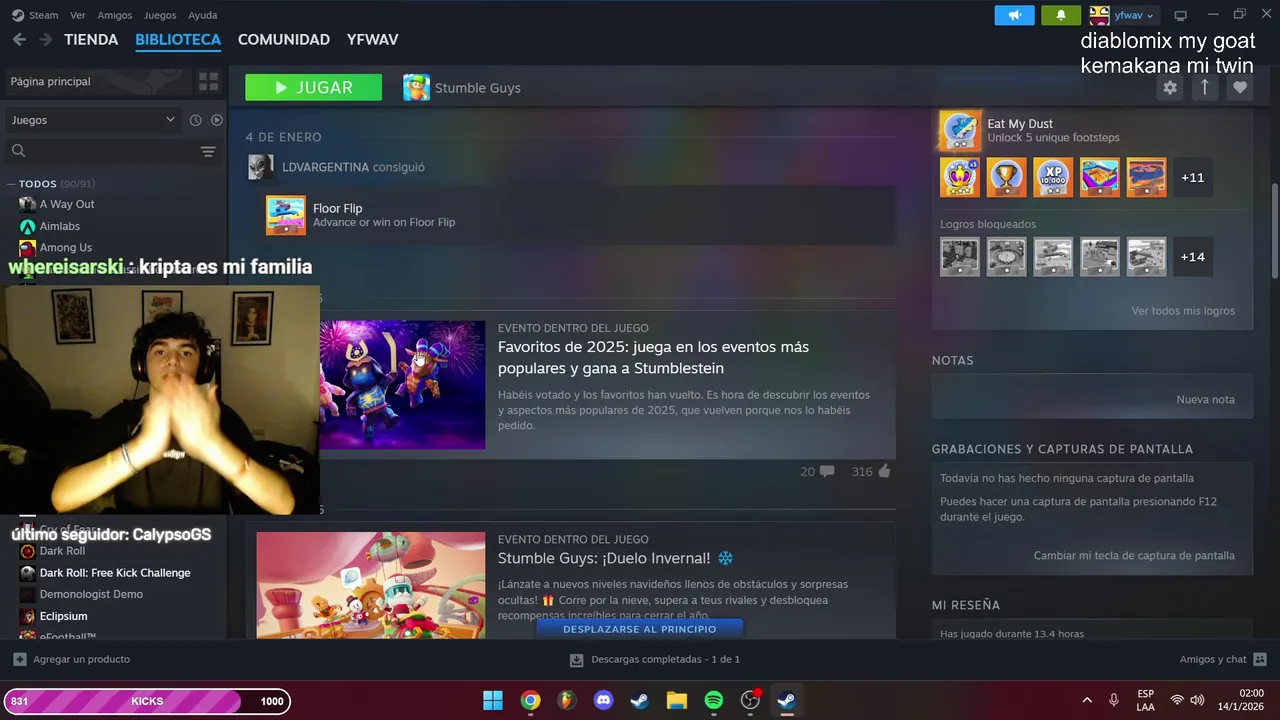Open the Favoritos de 2025 event title
Screen dimensions: 1280x720
tap(653, 358)
